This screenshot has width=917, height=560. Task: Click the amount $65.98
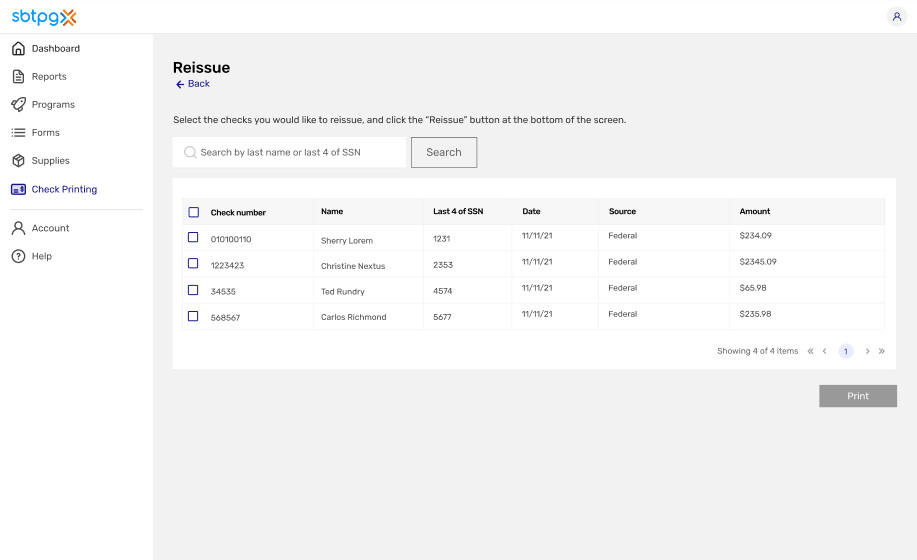coord(753,288)
